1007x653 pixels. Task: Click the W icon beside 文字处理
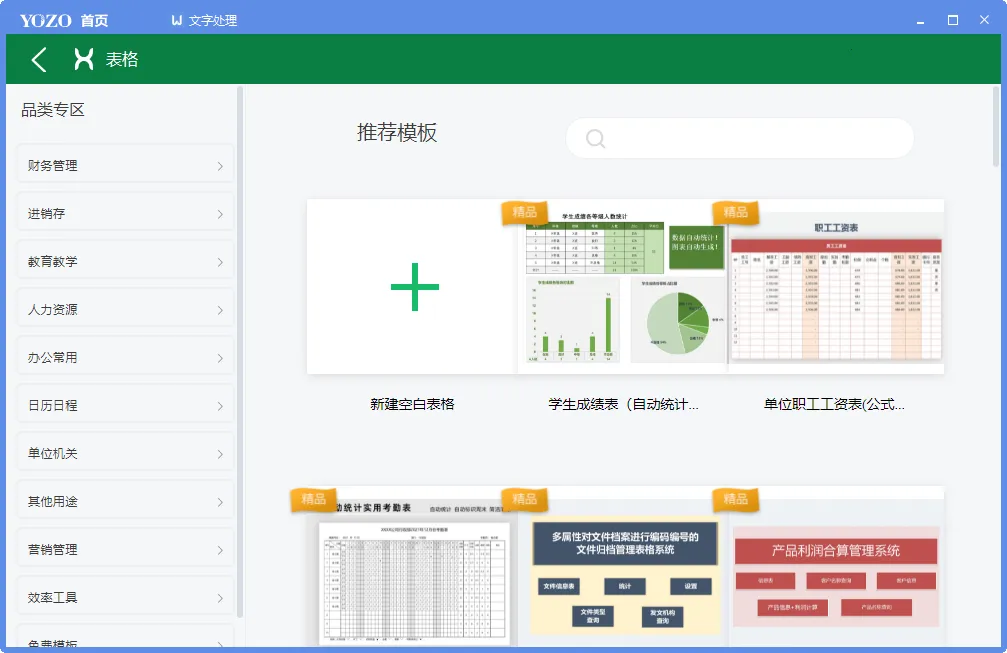tap(177, 21)
